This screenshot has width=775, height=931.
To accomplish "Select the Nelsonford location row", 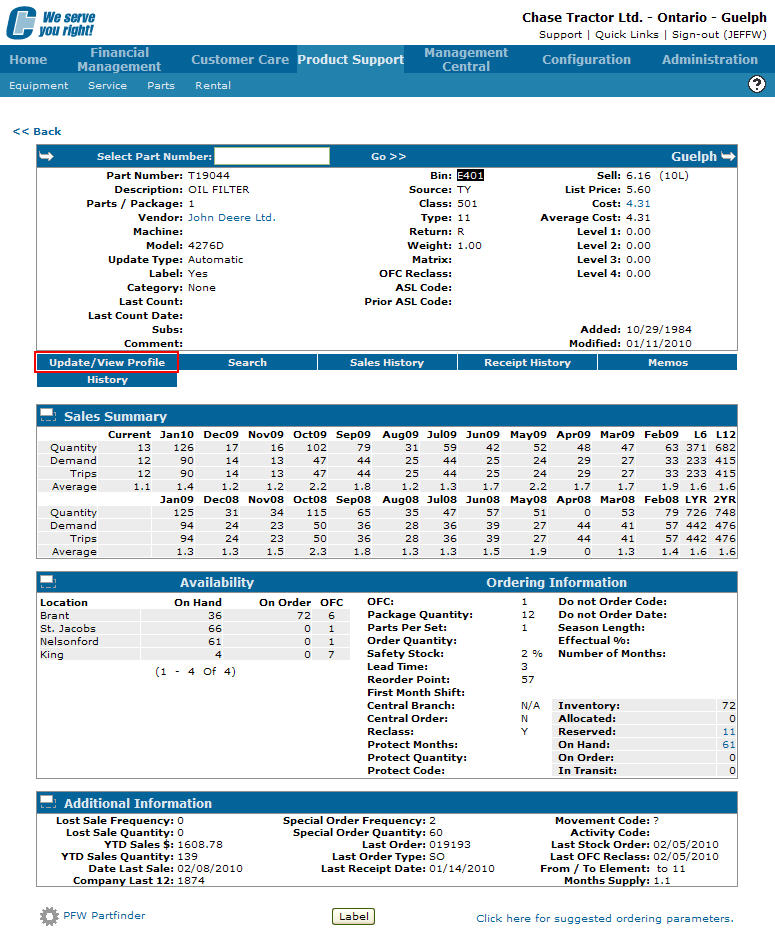I will click(x=194, y=641).
